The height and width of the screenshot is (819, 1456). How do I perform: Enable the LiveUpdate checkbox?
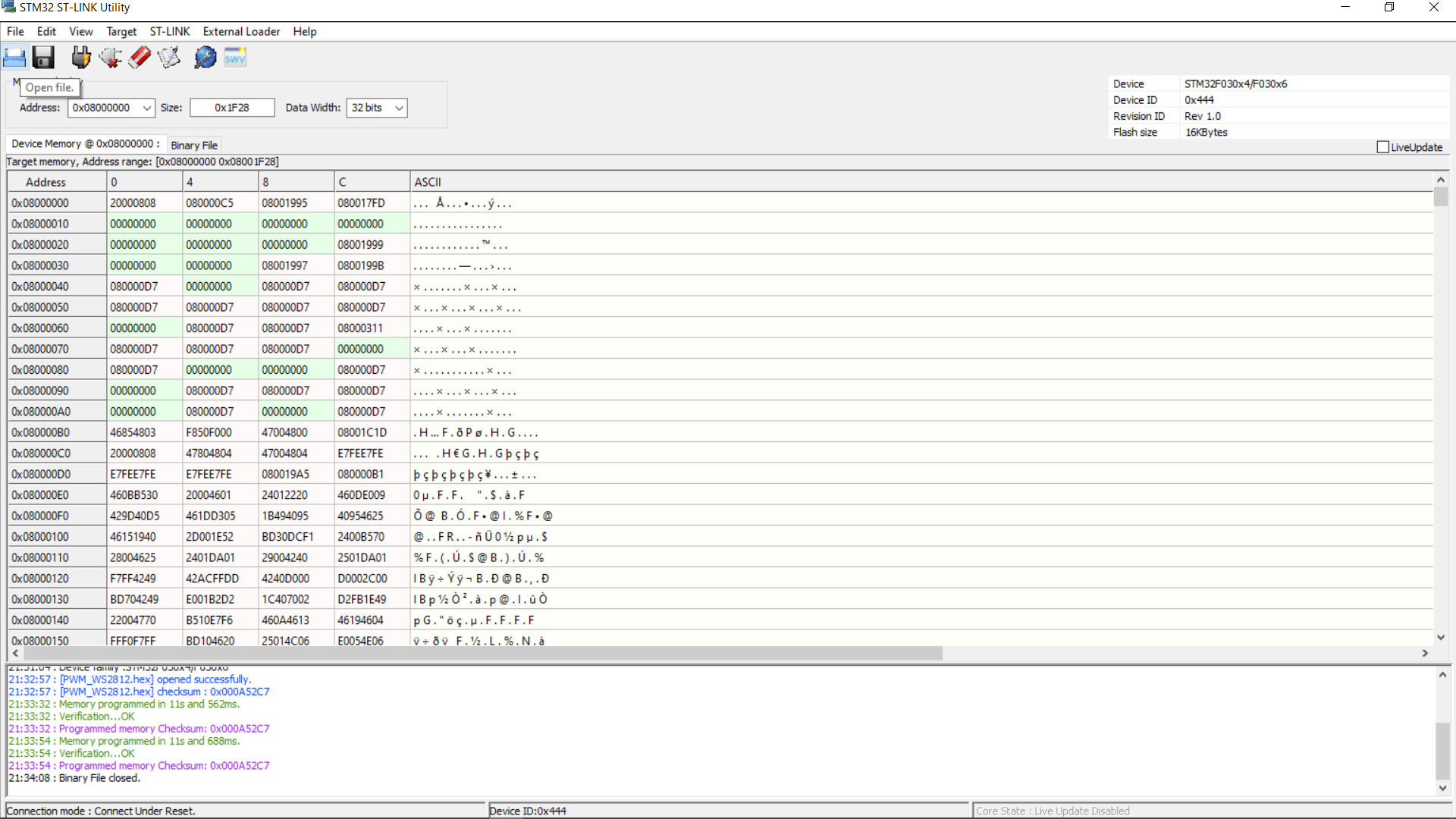point(1382,147)
